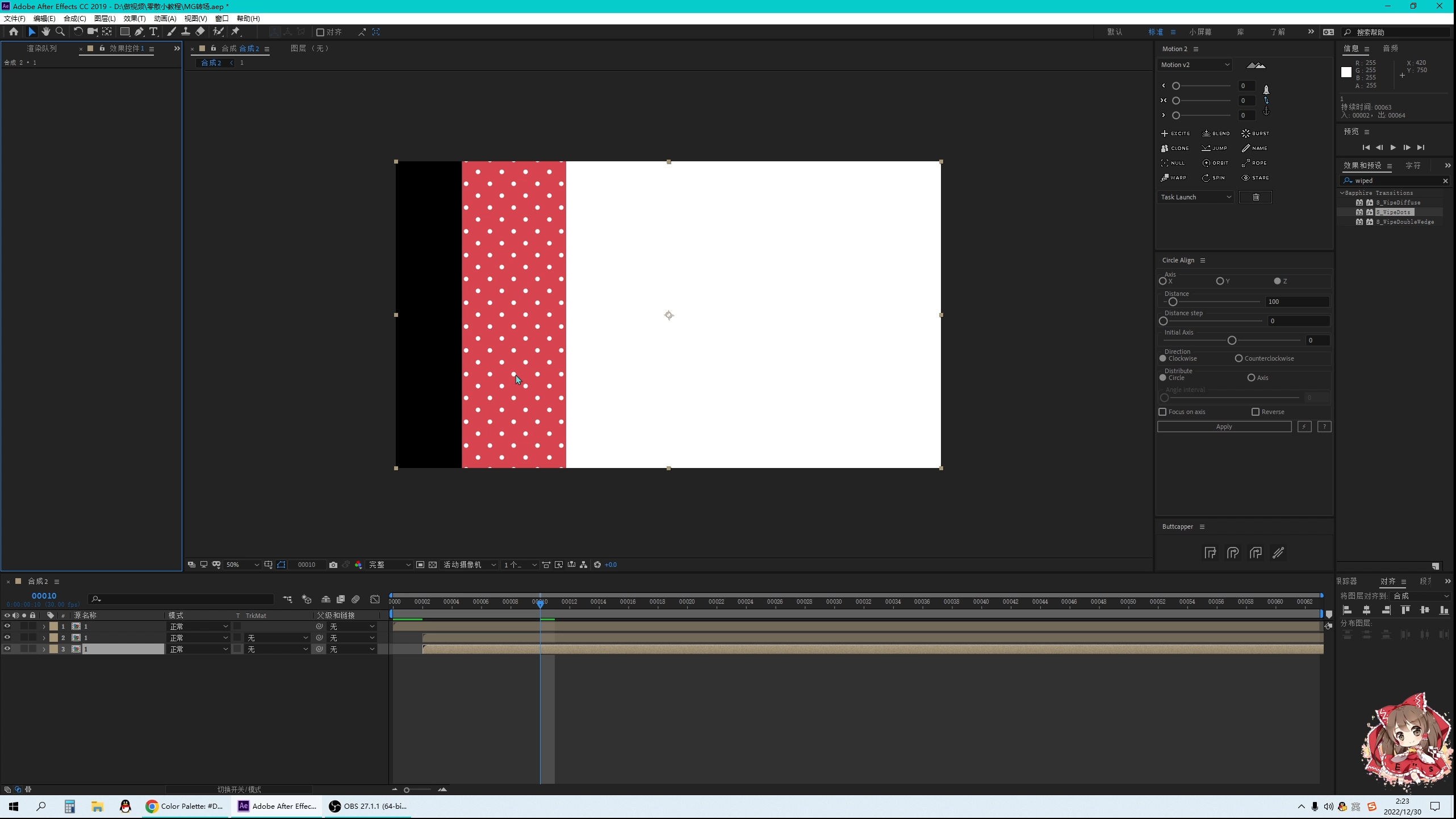1456x819 pixels.
Task: Switch to 渲染队列 tab
Action: coord(42,48)
